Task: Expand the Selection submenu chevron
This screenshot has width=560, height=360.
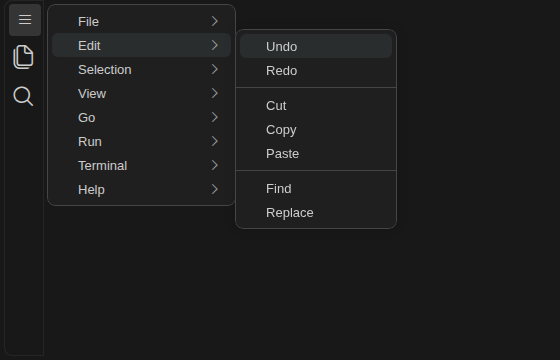Action: point(215,69)
